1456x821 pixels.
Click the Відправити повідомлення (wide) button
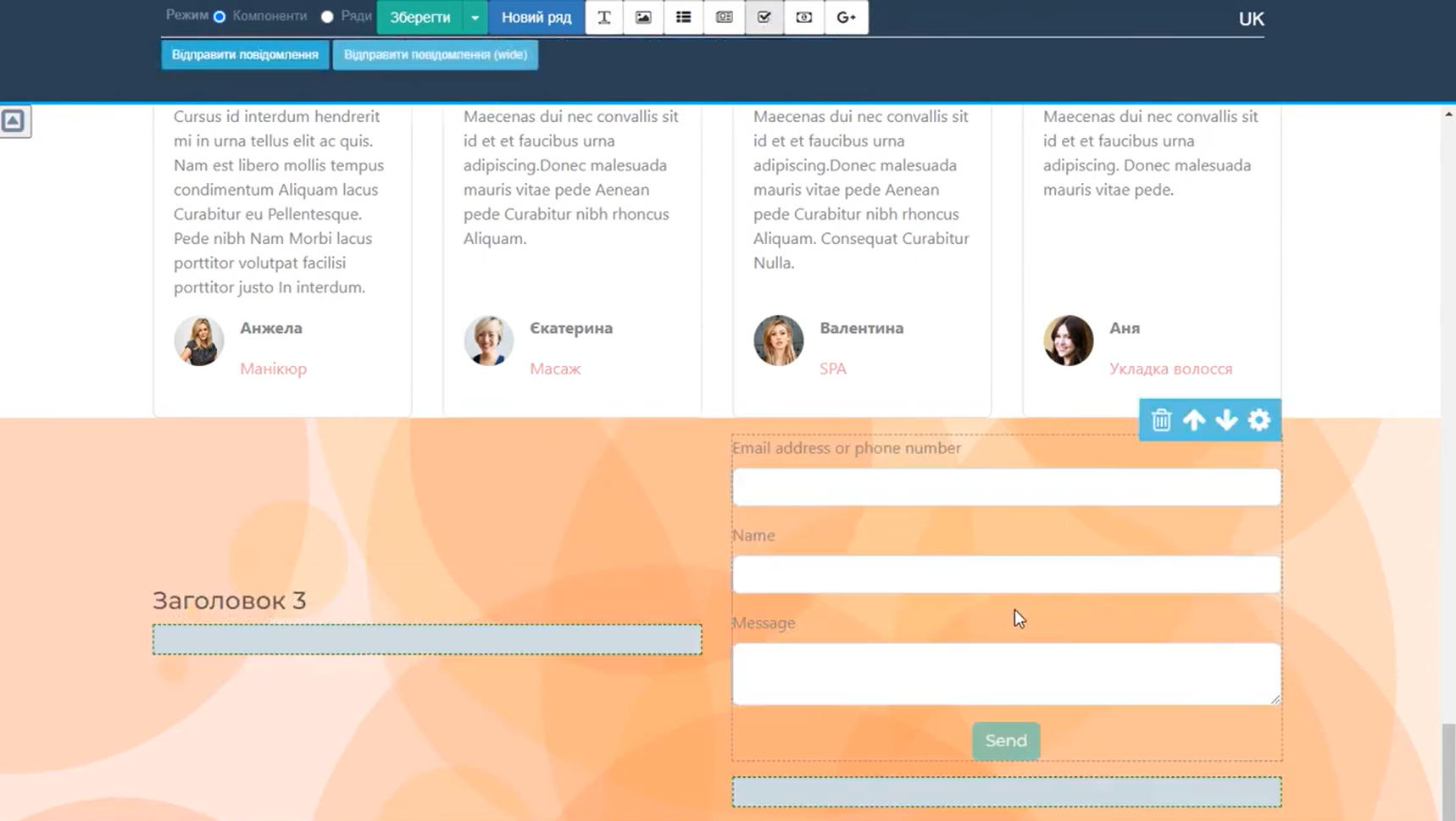tap(436, 54)
